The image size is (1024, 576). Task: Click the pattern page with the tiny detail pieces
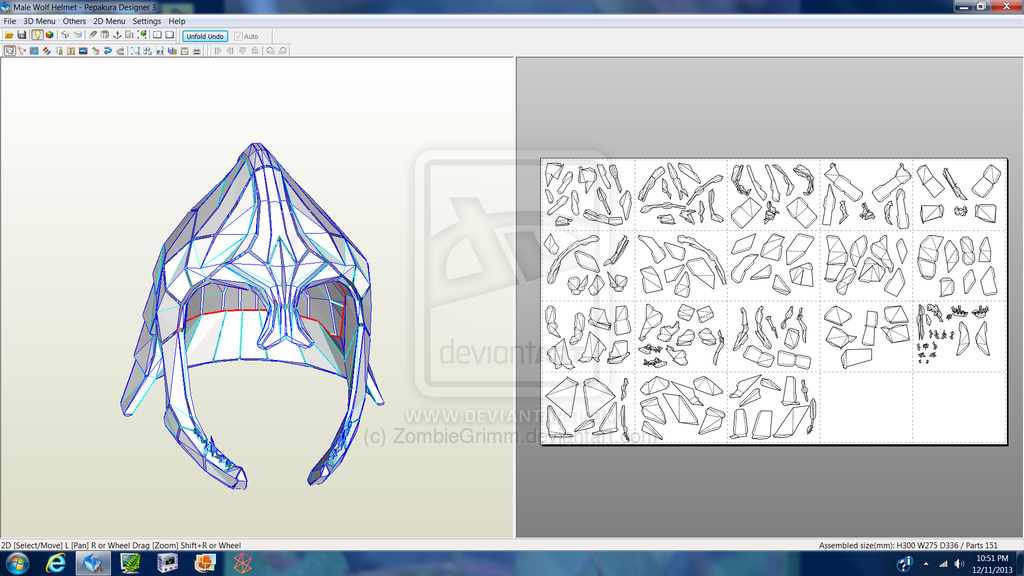959,336
